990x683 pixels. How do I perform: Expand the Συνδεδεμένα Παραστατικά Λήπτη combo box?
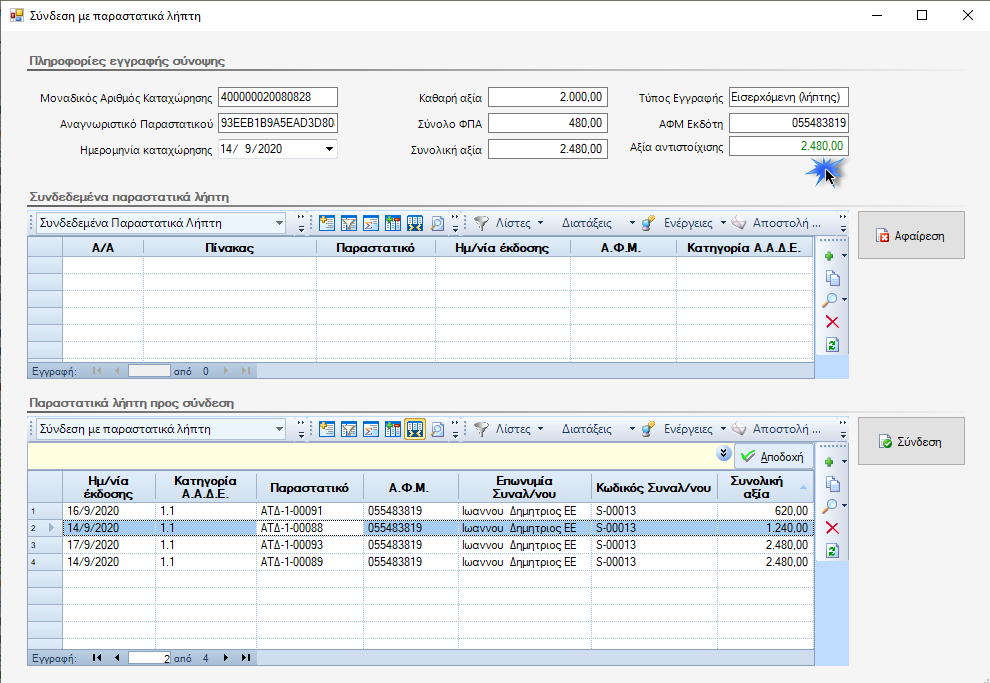pos(279,223)
